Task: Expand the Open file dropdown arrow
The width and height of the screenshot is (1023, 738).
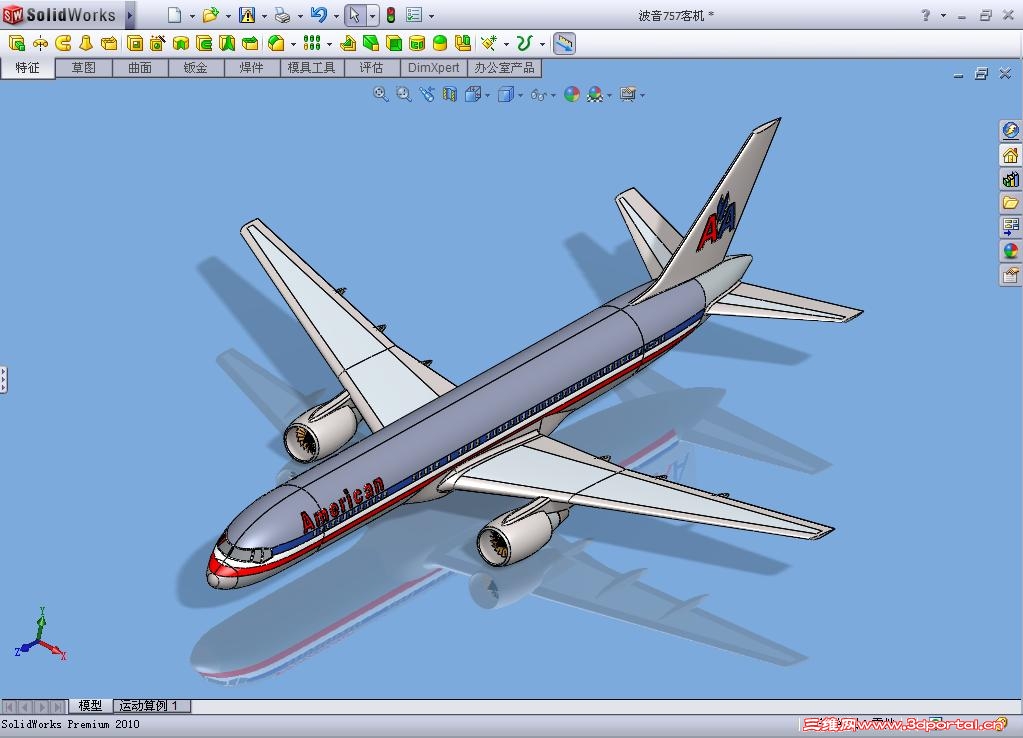Action: (x=228, y=16)
